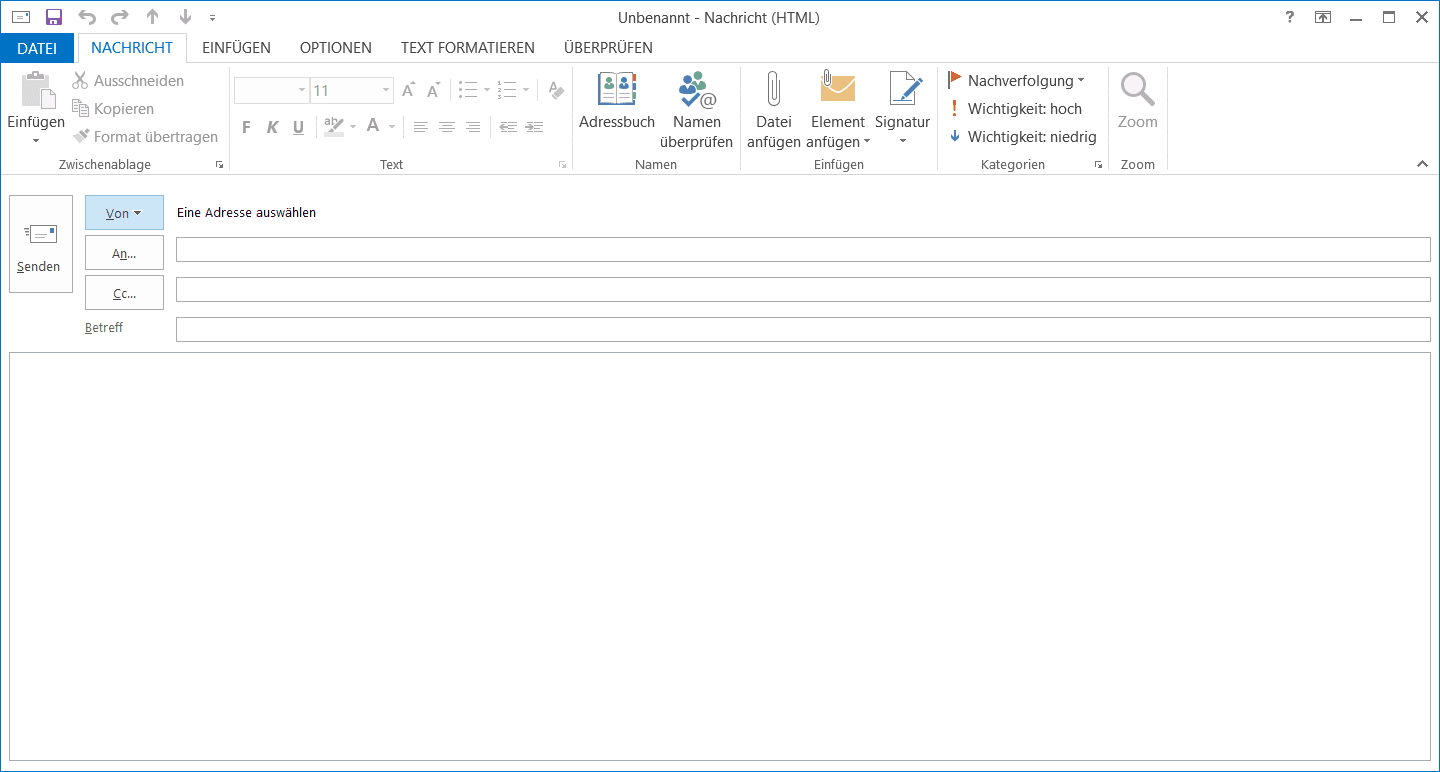Expand Einfügen paste options arrow
The height and width of the screenshot is (772, 1440).
click(x=36, y=141)
